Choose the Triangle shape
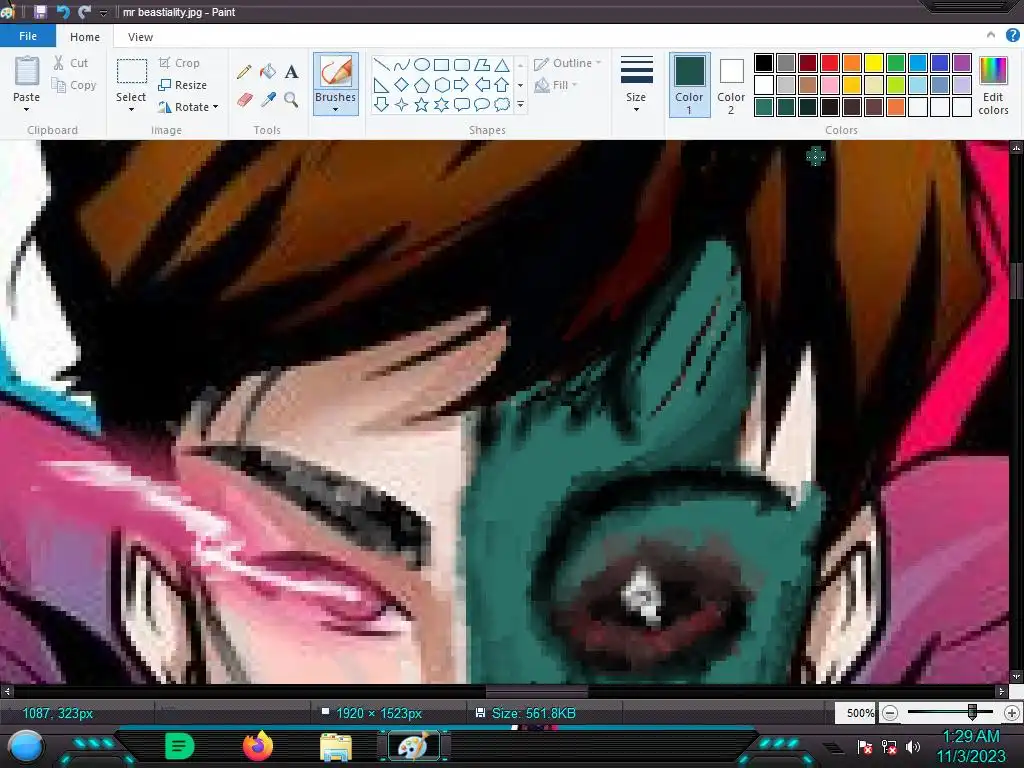This screenshot has width=1024, height=768. tap(502, 65)
